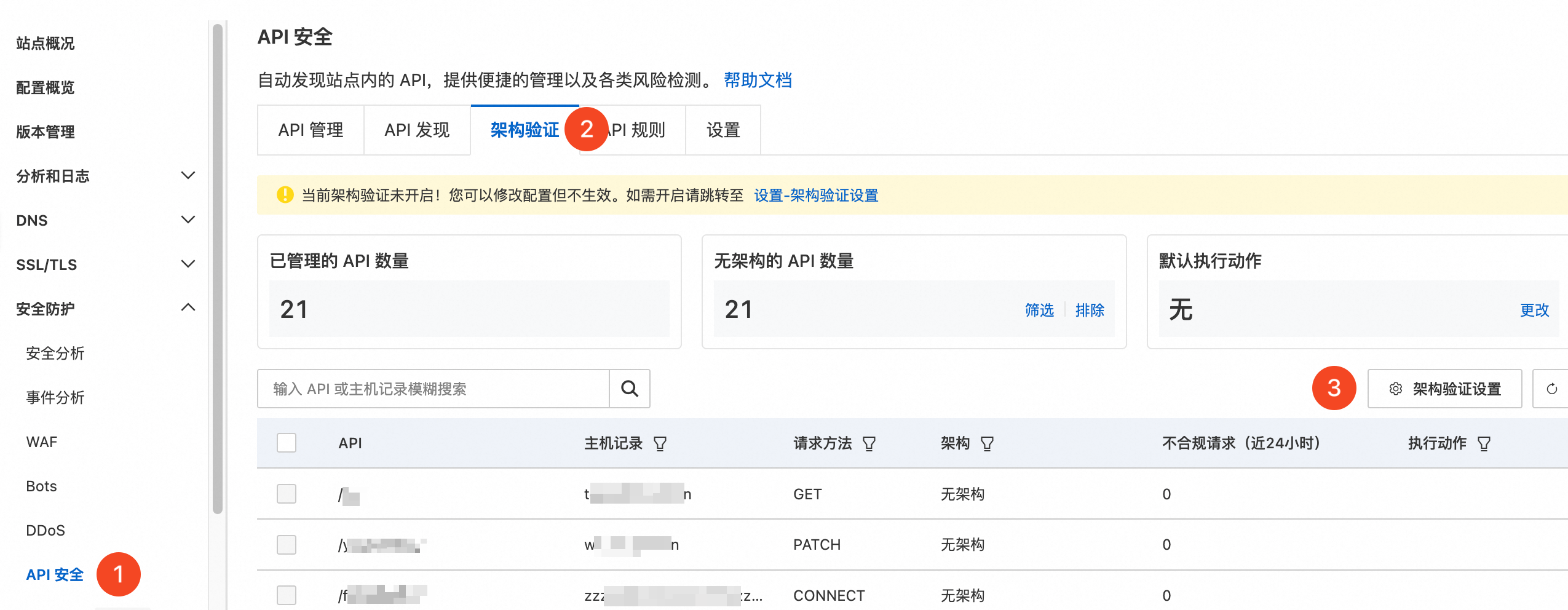Open filter for 执行动作 column

1484,443
